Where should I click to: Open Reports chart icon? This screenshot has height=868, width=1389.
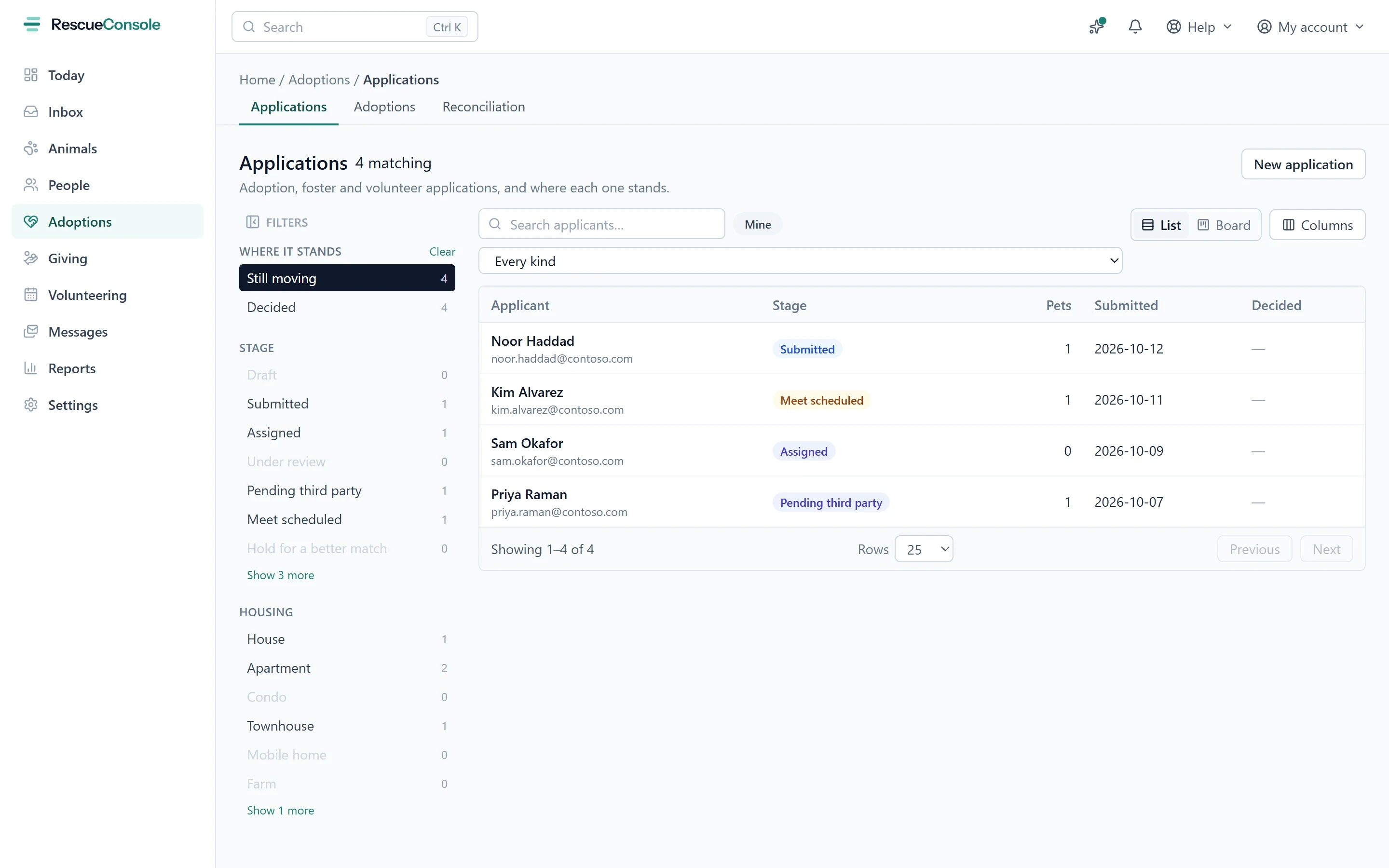coord(31,368)
